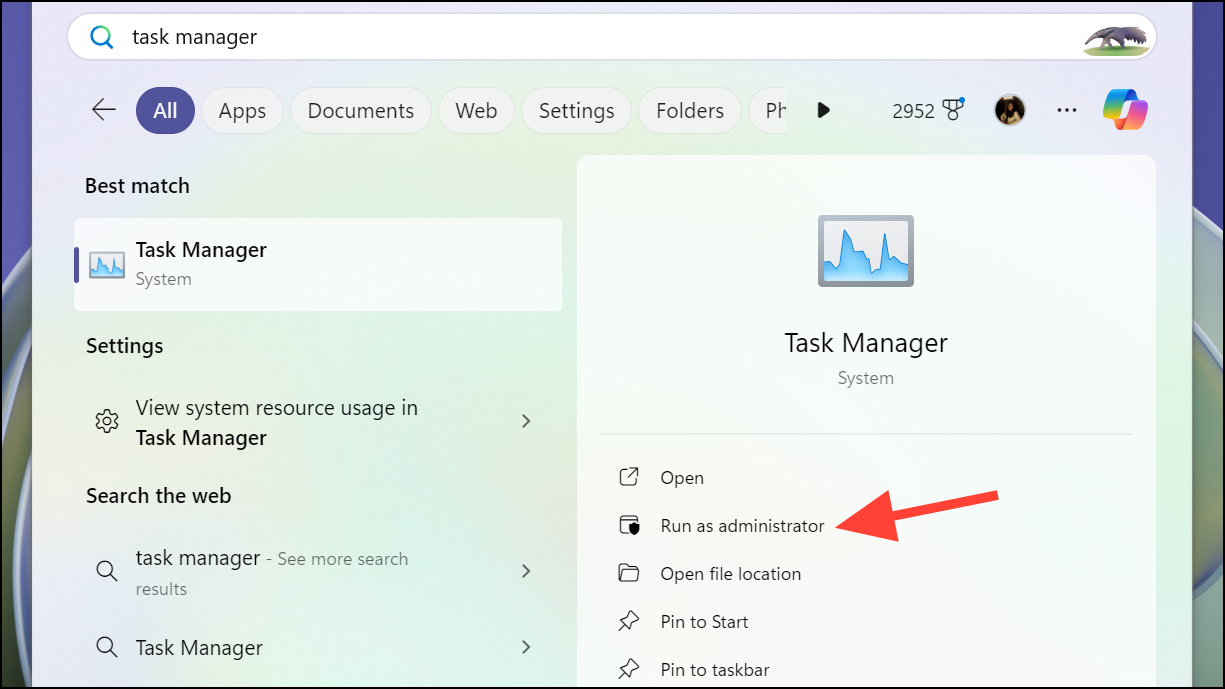Open the three-dot more options menu

click(x=1067, y=110)
